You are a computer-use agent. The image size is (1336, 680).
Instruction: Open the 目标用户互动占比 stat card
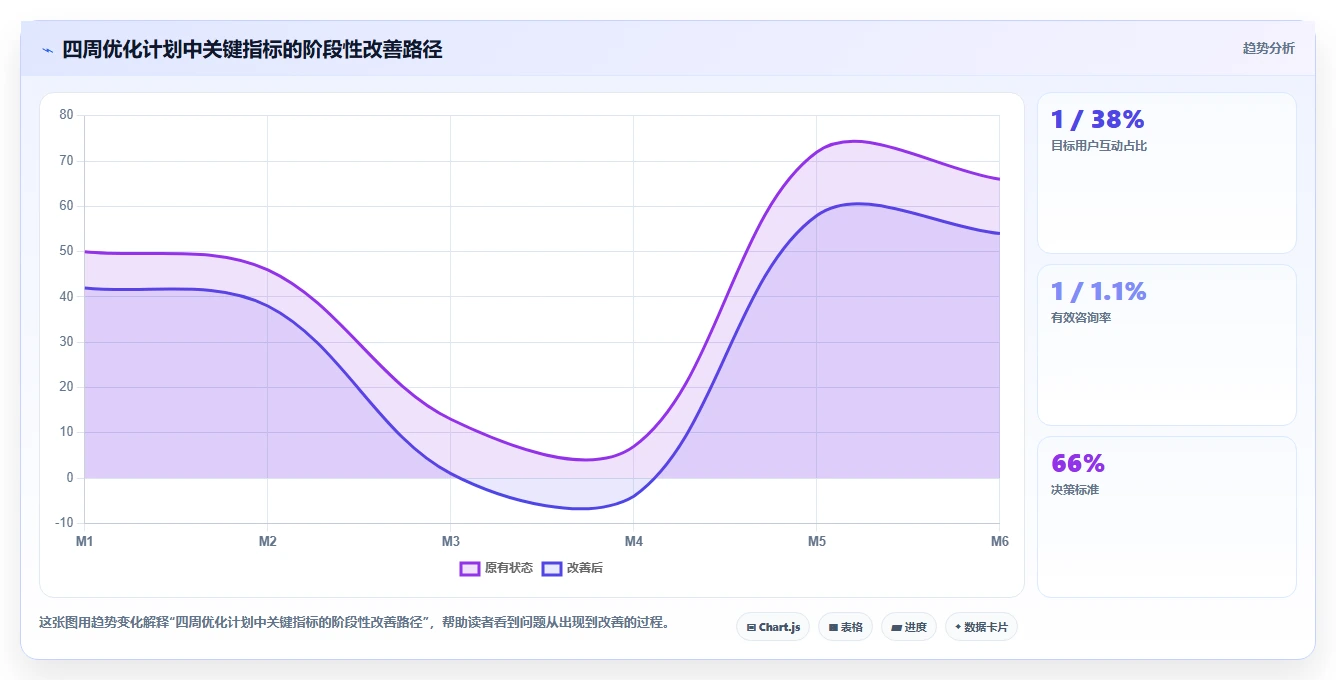click(1167, 173)
